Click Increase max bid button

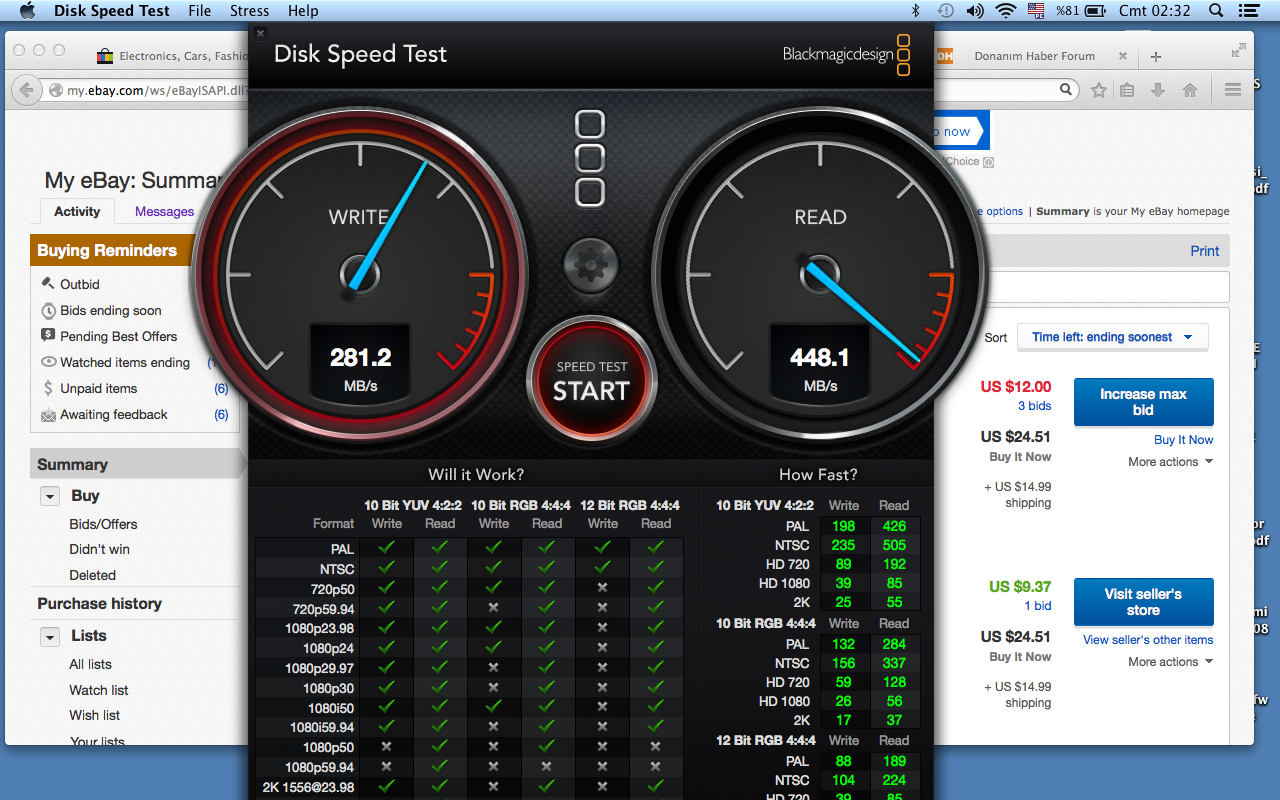[1143, 402]
